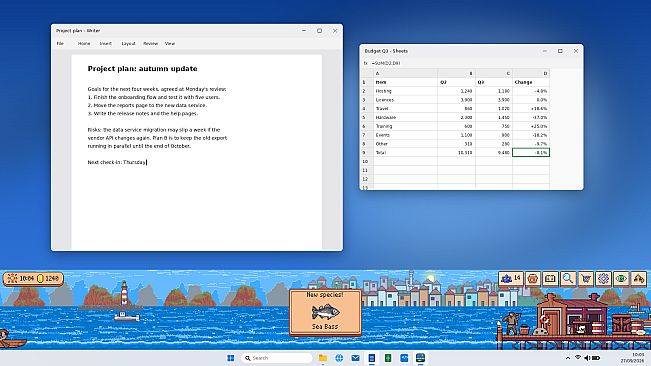
Task: Open the File Explorer folder on taskbar
Action: (x=323, y=358)
